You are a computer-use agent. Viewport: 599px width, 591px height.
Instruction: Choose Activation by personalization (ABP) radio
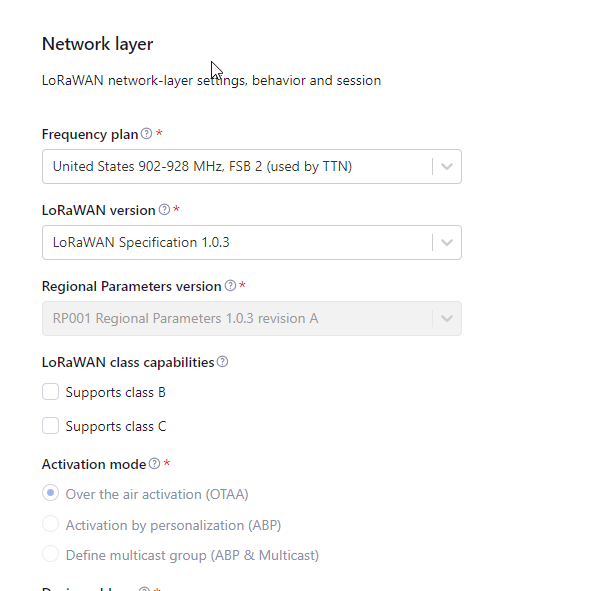[50, 524]
